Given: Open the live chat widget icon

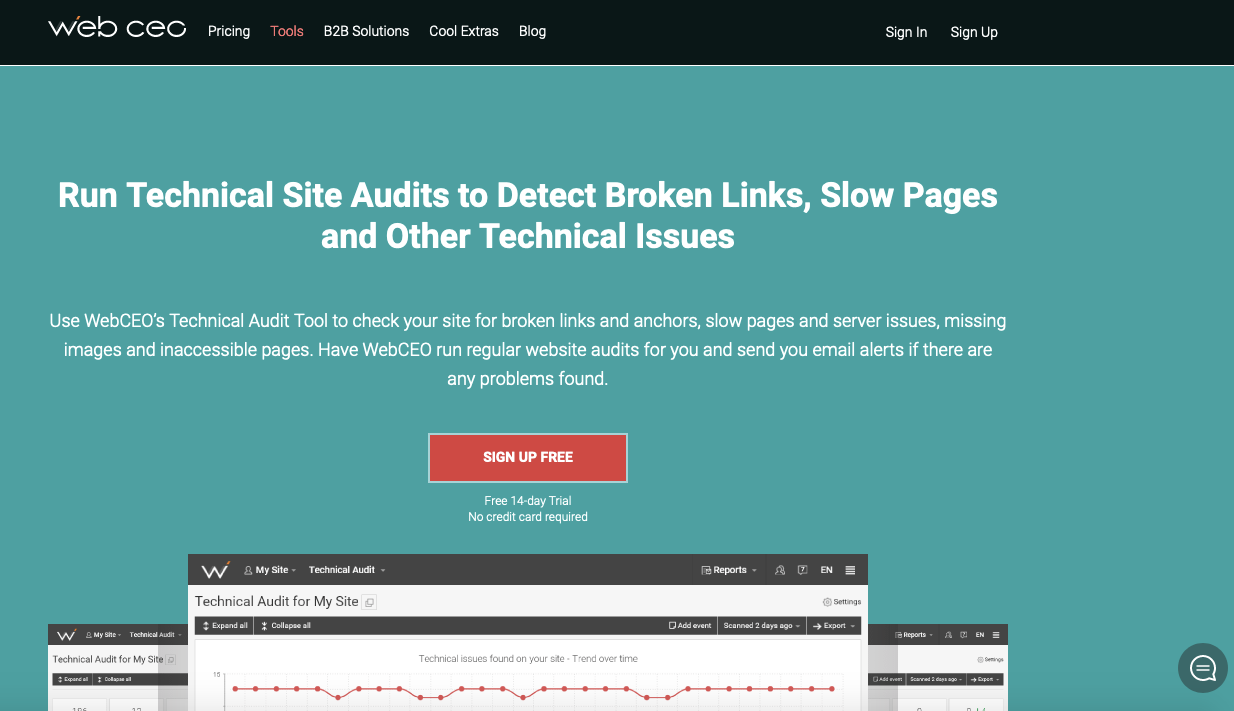Looking at the screenshot, I should click(1202, 668).
